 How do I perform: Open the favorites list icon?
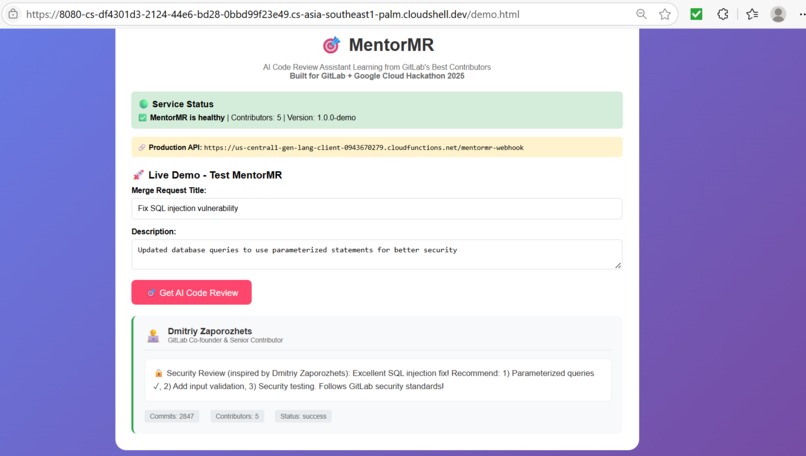[752, 14]
